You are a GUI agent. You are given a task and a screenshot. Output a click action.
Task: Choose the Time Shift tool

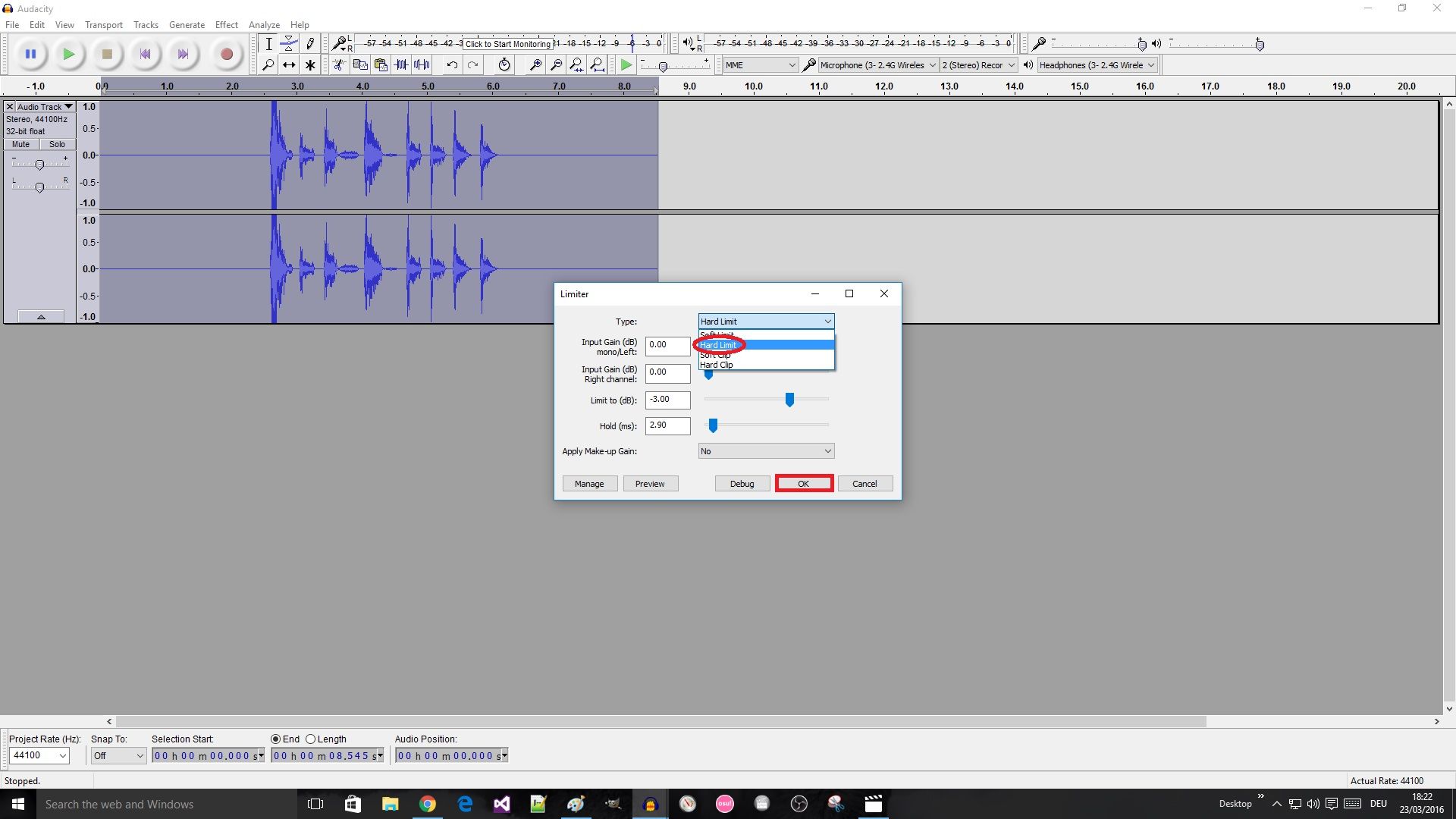[x=289, y=64]
